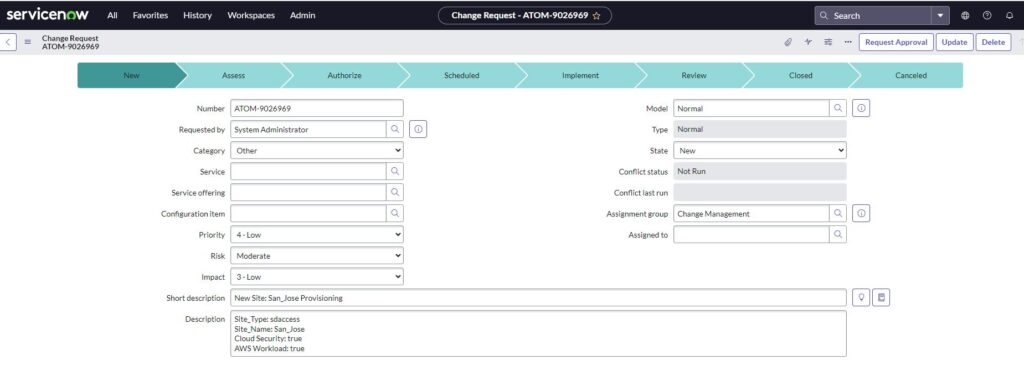Open the Impact dropdown
The height and width of the screenshot is (365, 1024).
[317, 277]
